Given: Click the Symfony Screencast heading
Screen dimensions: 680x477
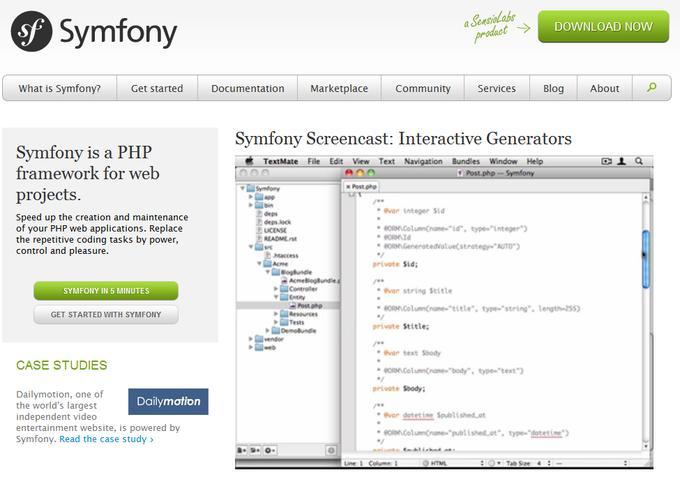Looking at the screenshot, I should pos(403,139).
